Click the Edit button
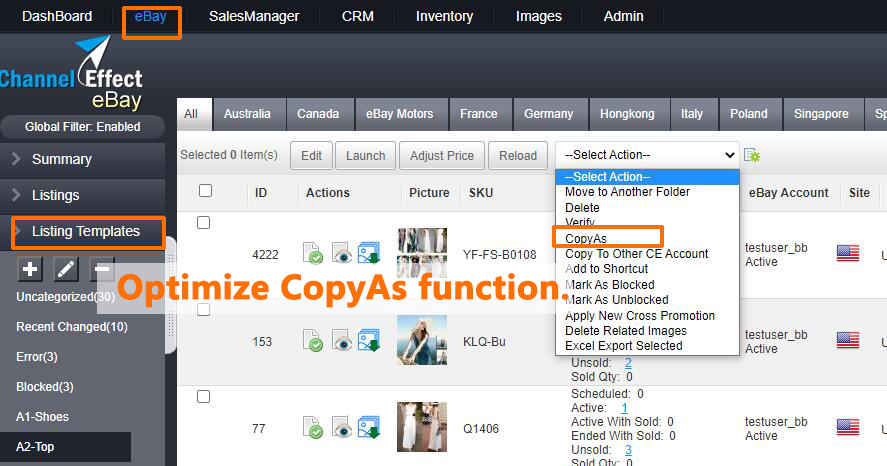Screen dimensions: 887x466 point(311,156)
